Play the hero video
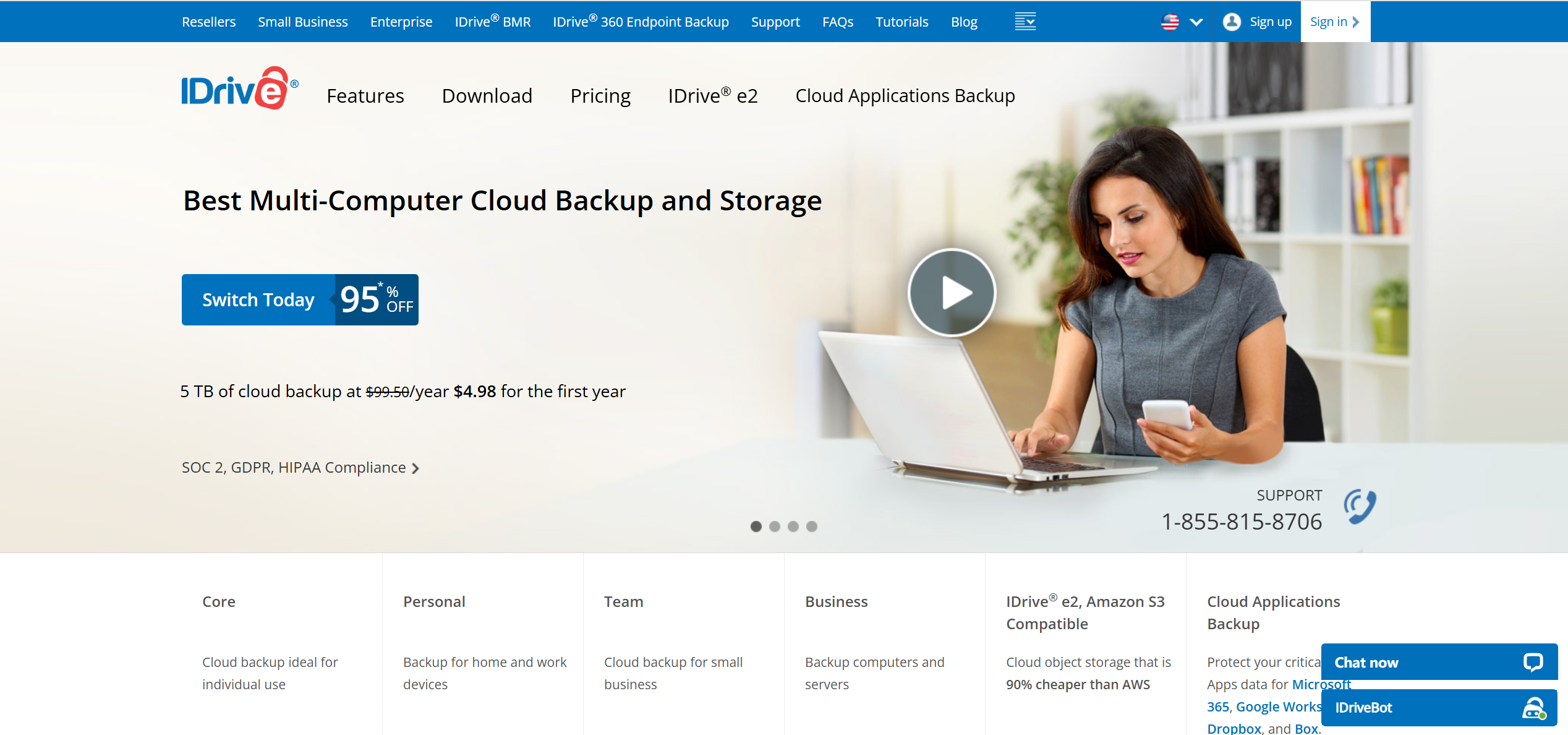The width and height of the screenshot is (1568, 735). (952, 293)
